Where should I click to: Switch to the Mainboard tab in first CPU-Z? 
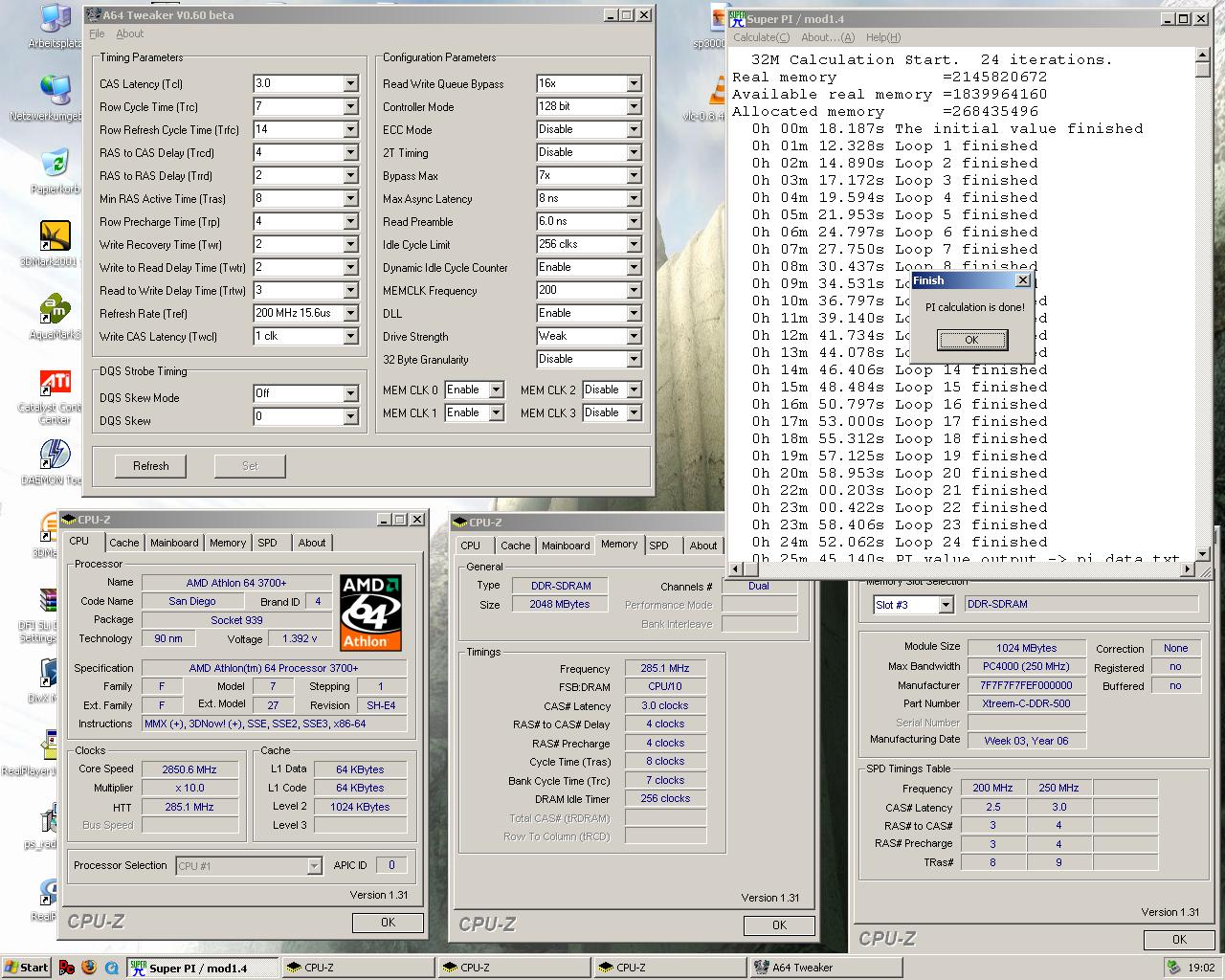point(174,543)
